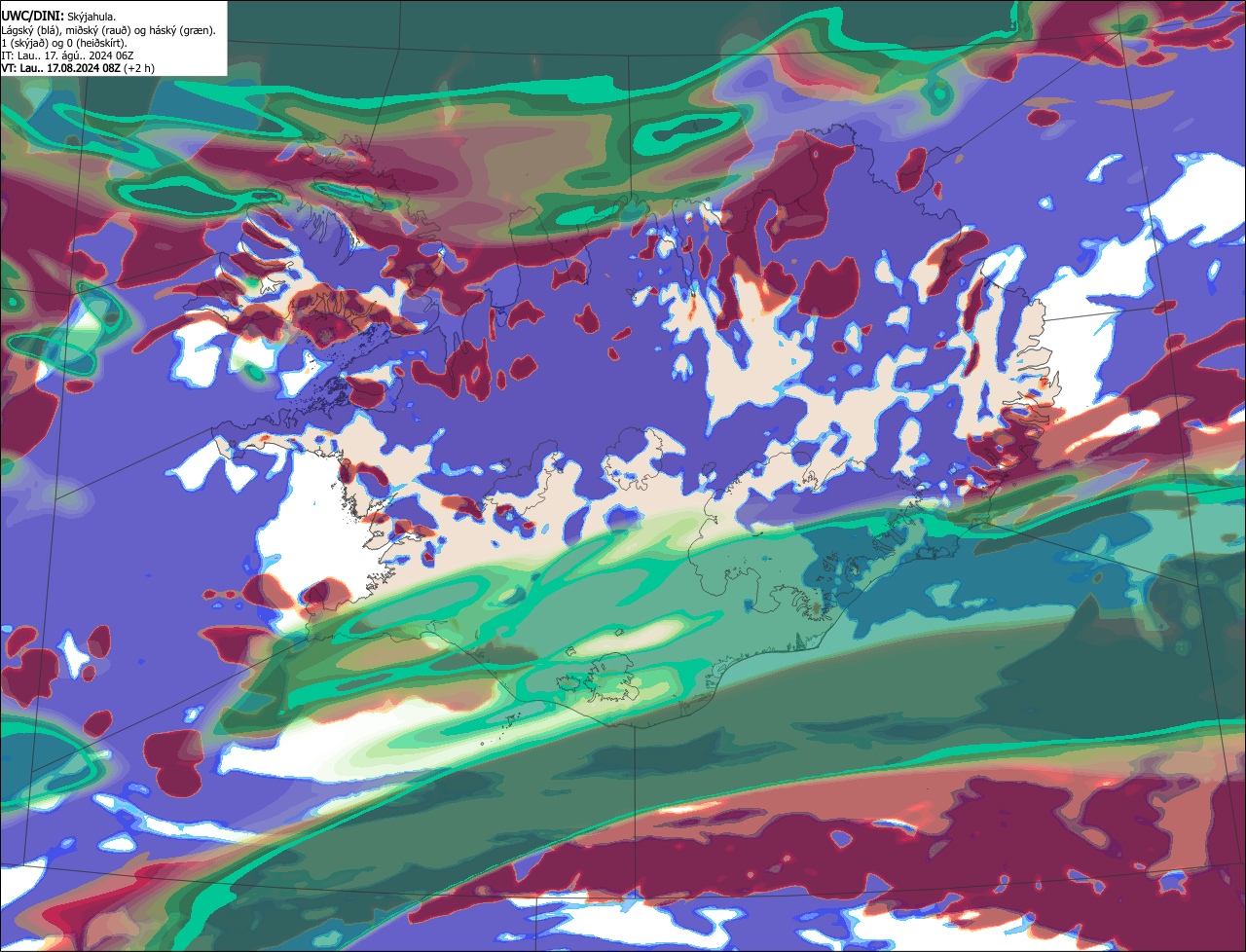The height and width of the screenshot is (952, 1246).
Task: Select the "Lágský (blá), miðský (rauð)" legend line
Action: click(x=108, y=30)
